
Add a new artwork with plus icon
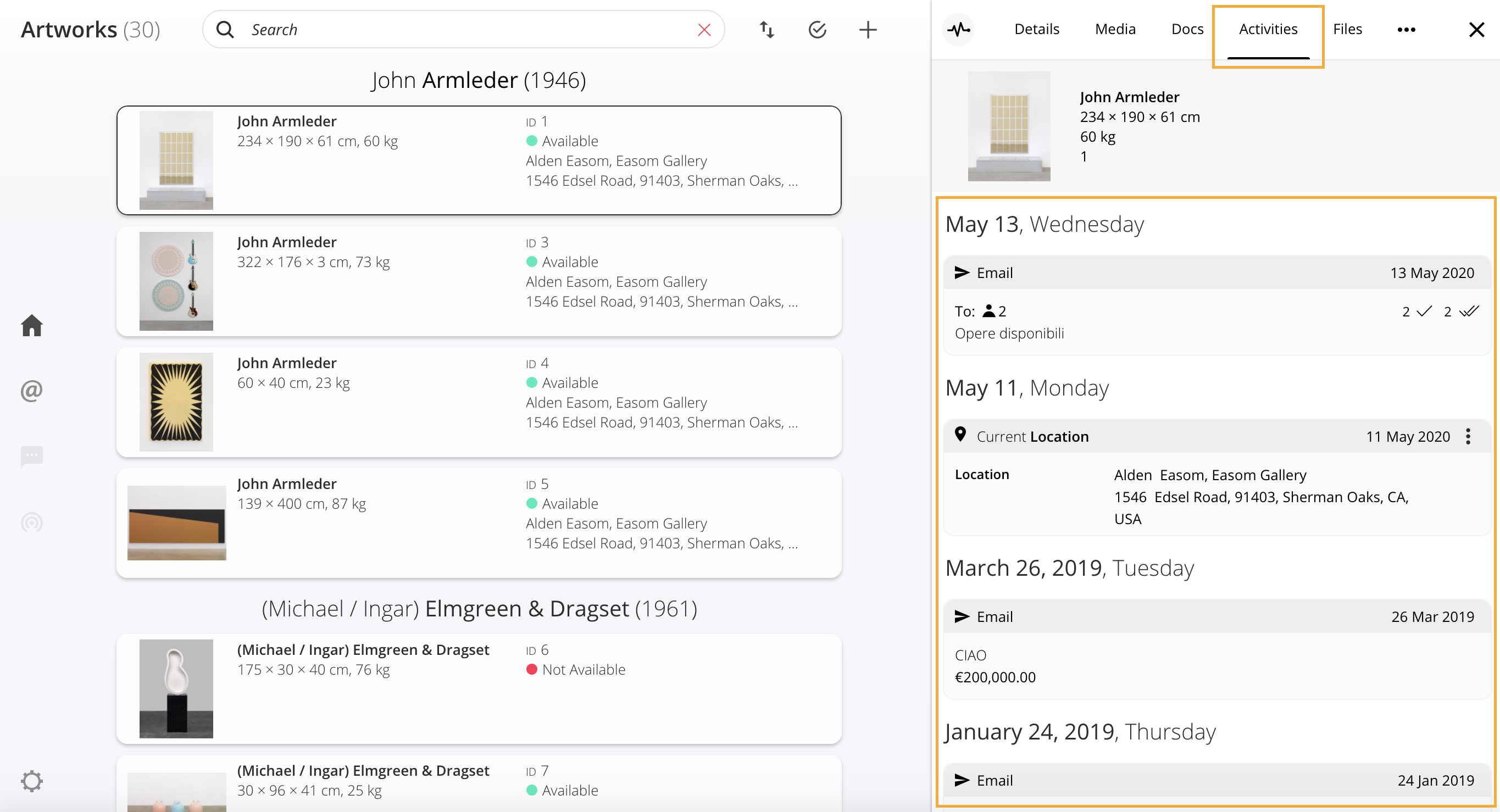coord(868,30)
